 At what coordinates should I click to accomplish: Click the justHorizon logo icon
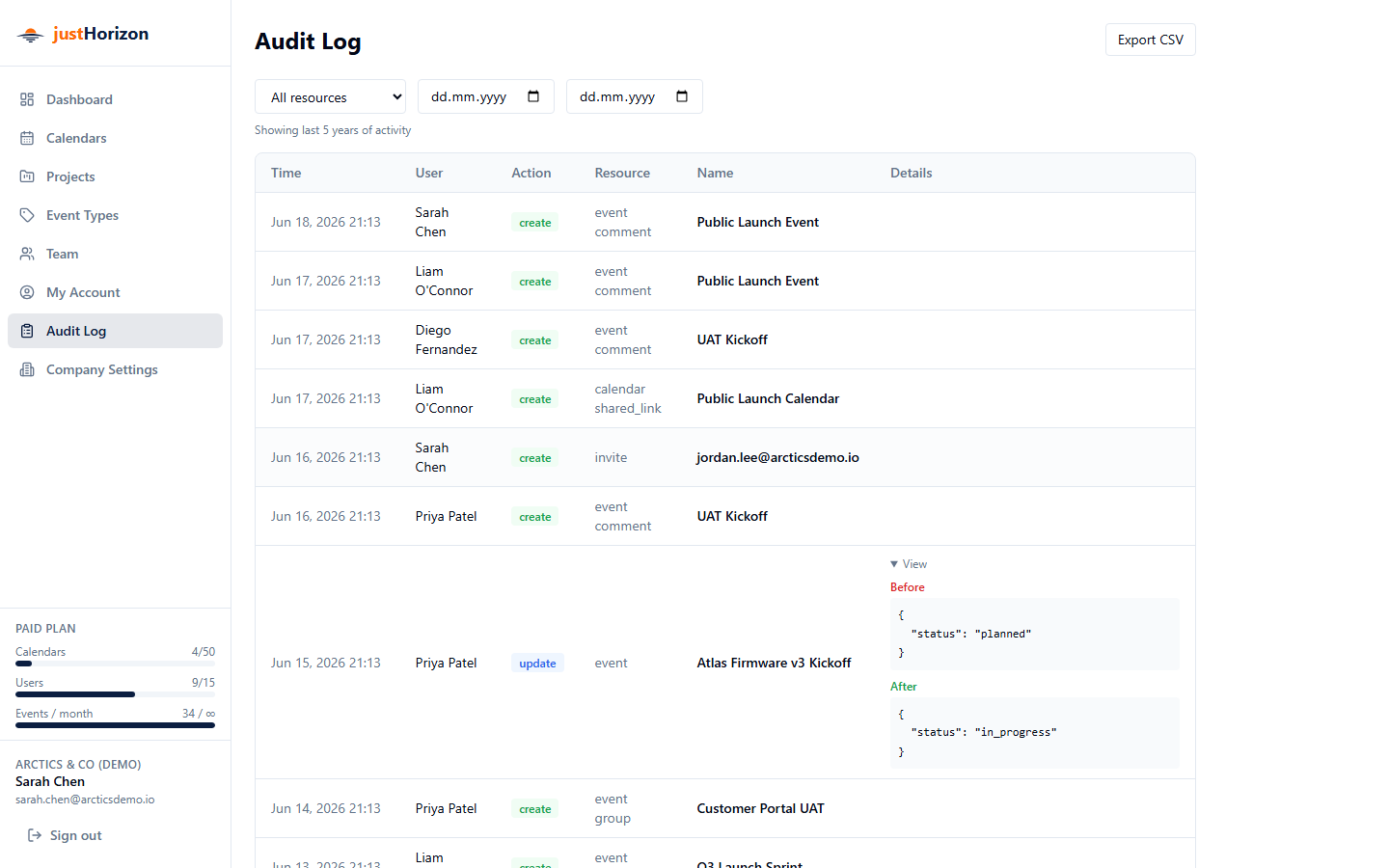[x=31, y=35]
